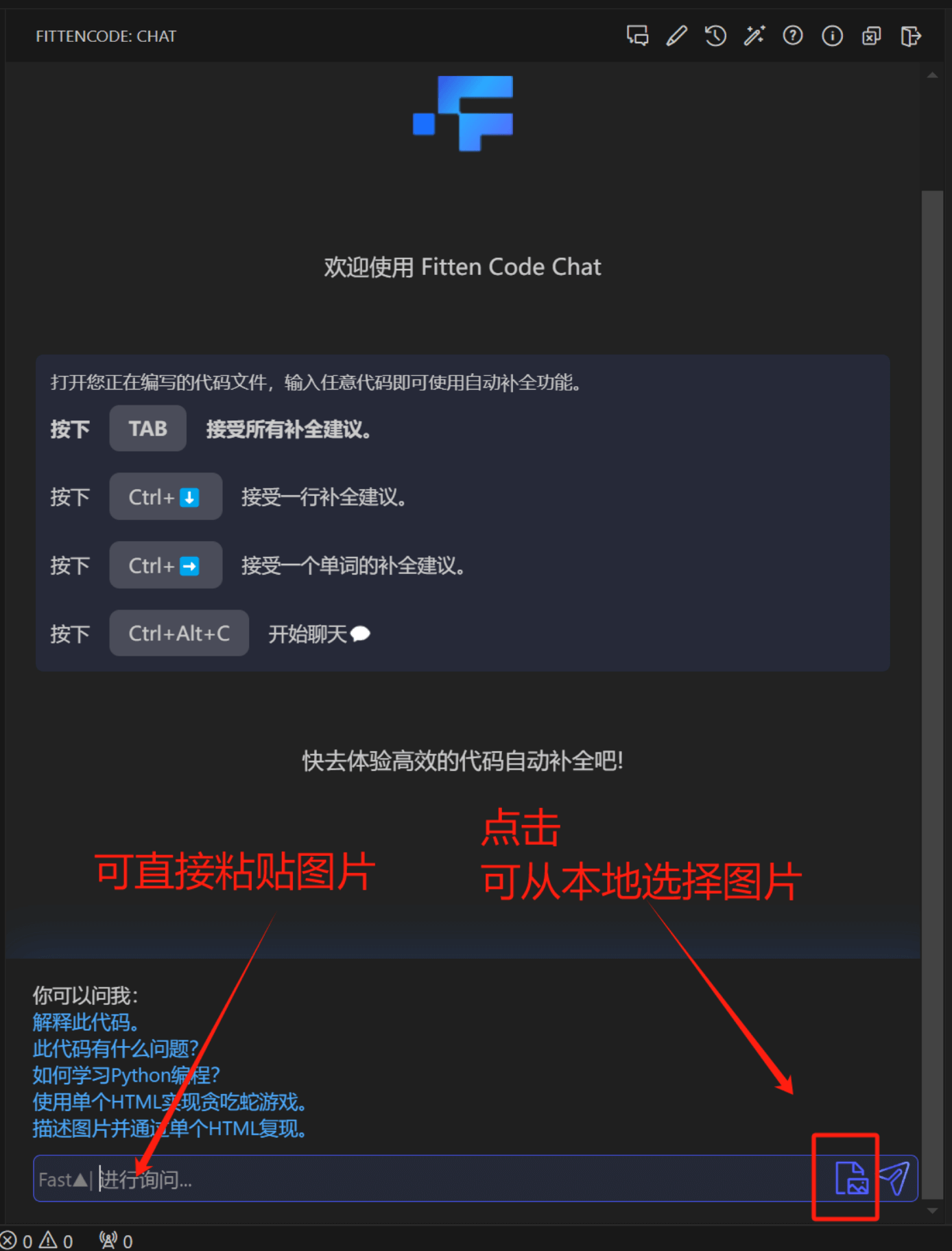Click the '解释此代码。' suggestion link
952x1251 pixels.
pyautogui.click(x=86, y=1022)
